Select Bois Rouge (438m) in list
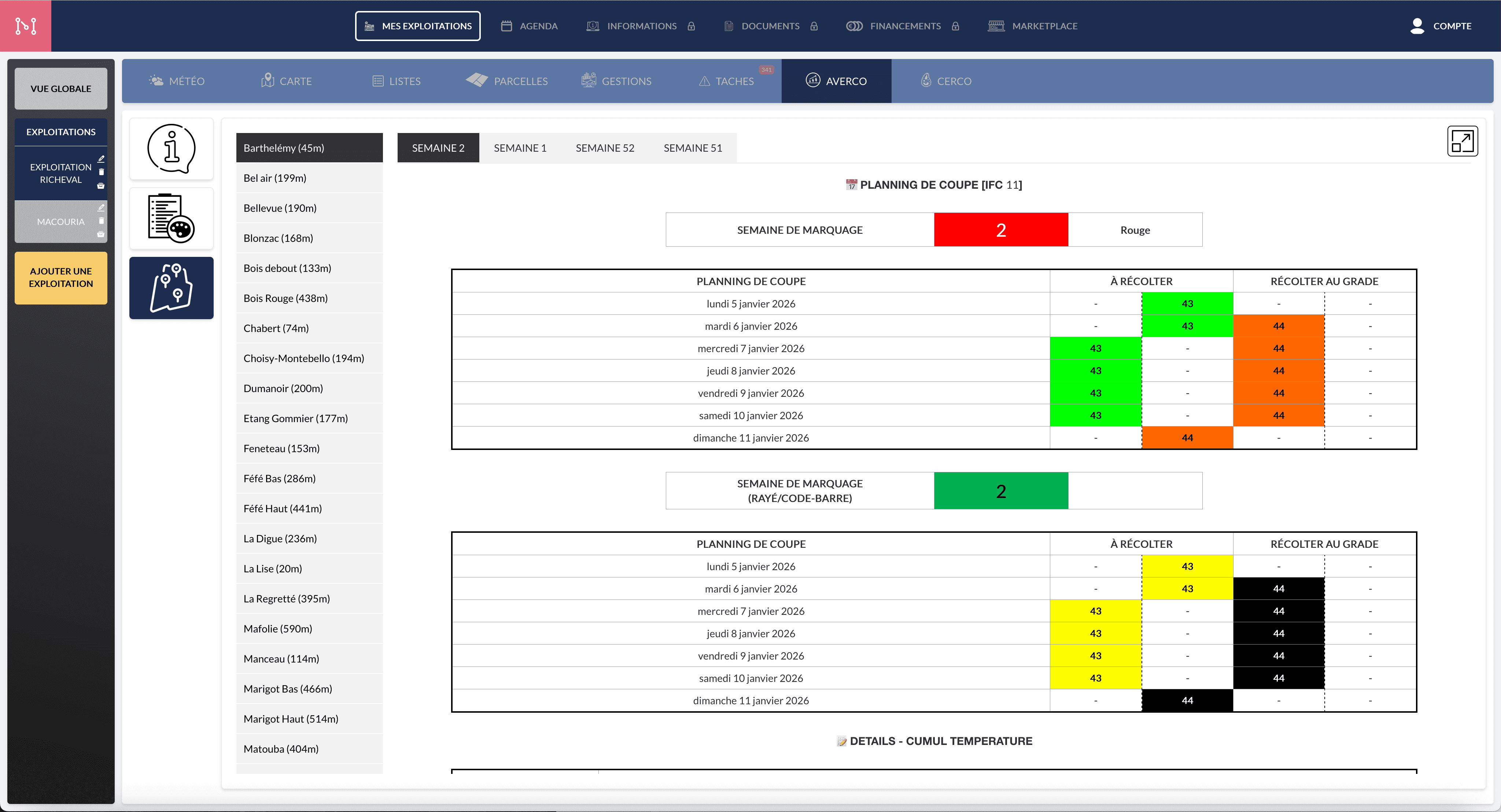Screen dimensions: 1501x812 [285, 298]
